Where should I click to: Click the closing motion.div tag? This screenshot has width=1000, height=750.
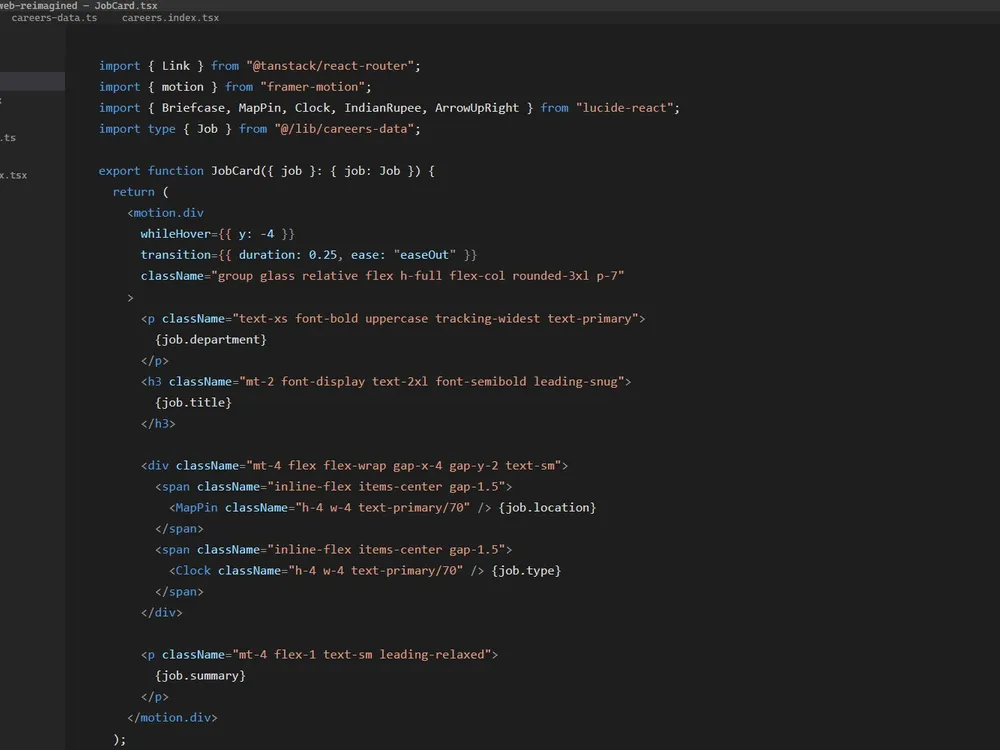(x=172, y=718)
